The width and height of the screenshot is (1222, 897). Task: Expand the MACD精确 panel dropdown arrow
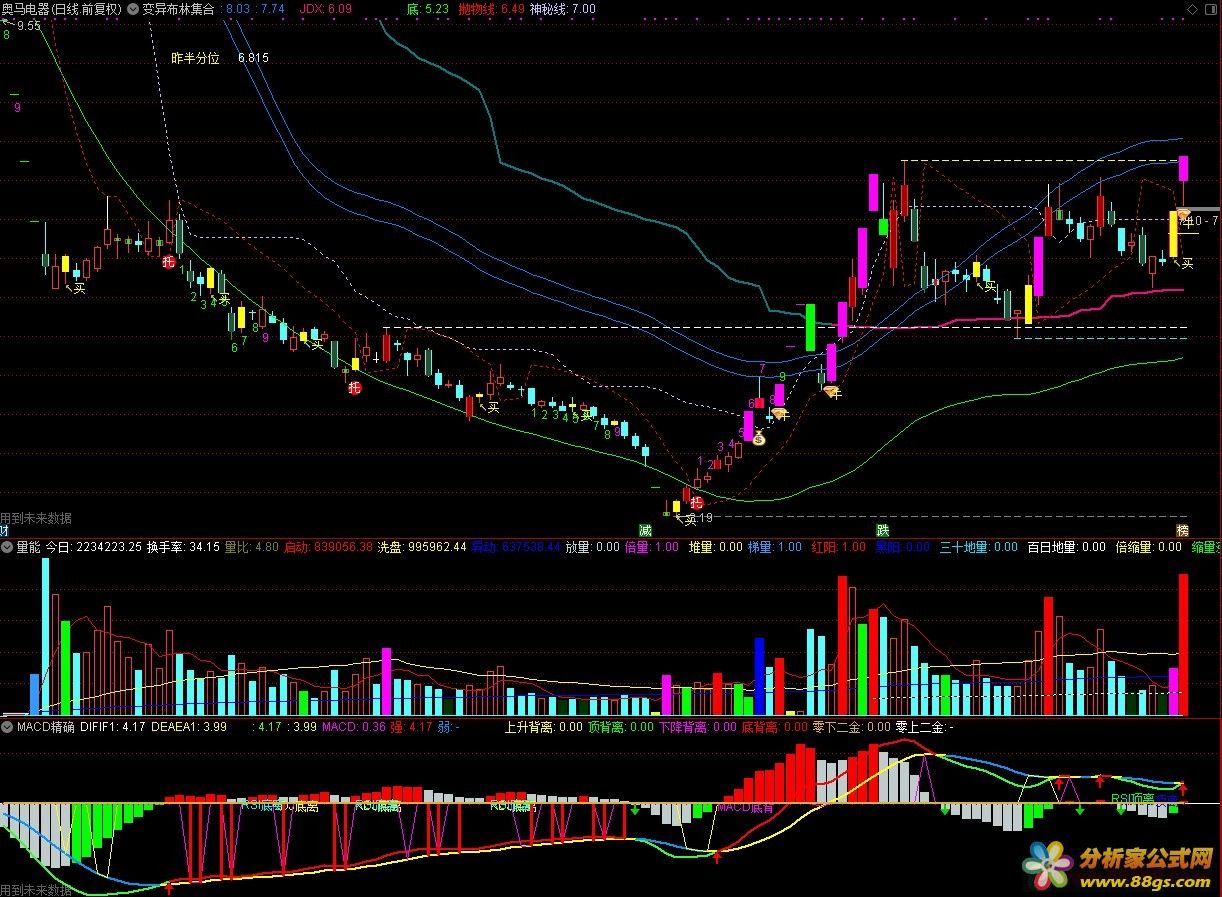pyautogui.click(x=8, y=727)
